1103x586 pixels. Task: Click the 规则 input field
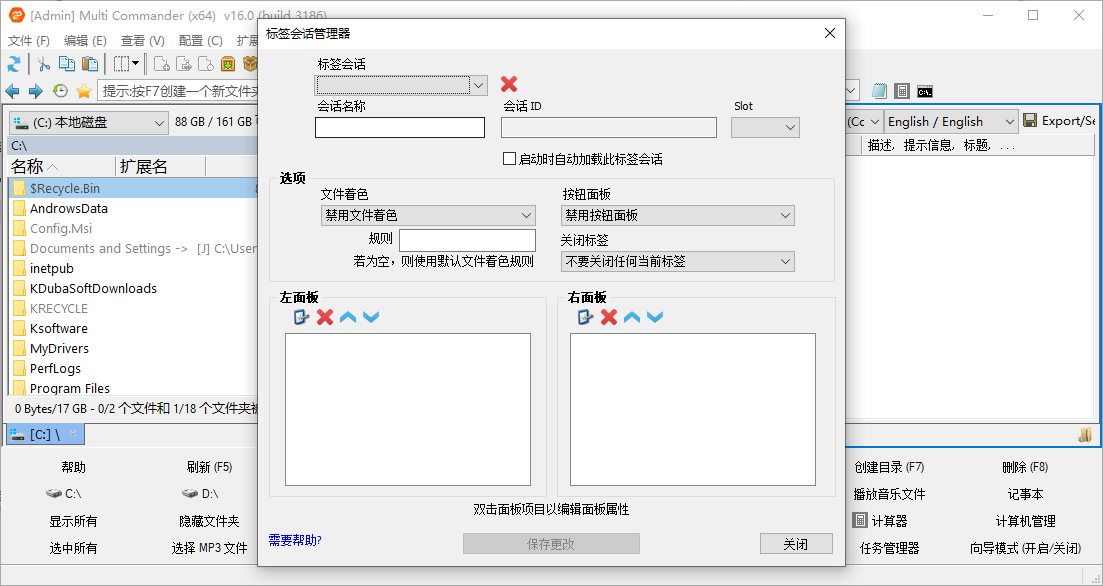click(467, 240)
